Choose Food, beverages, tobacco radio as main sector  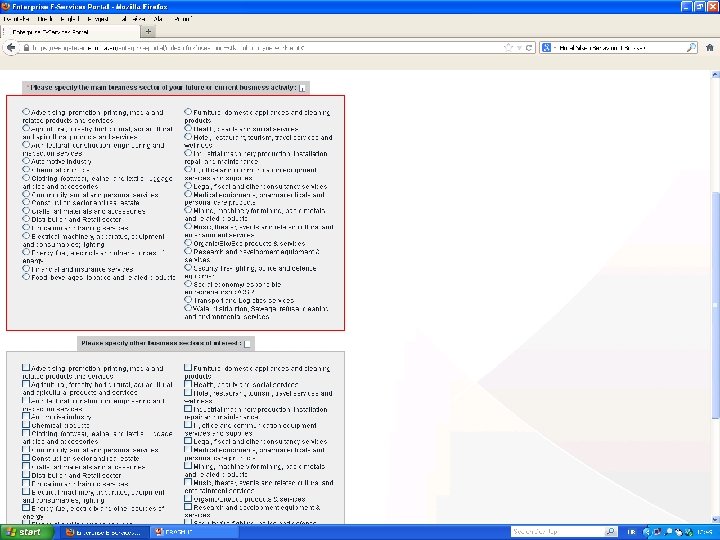pyautogui.click(x=26, y=277)
